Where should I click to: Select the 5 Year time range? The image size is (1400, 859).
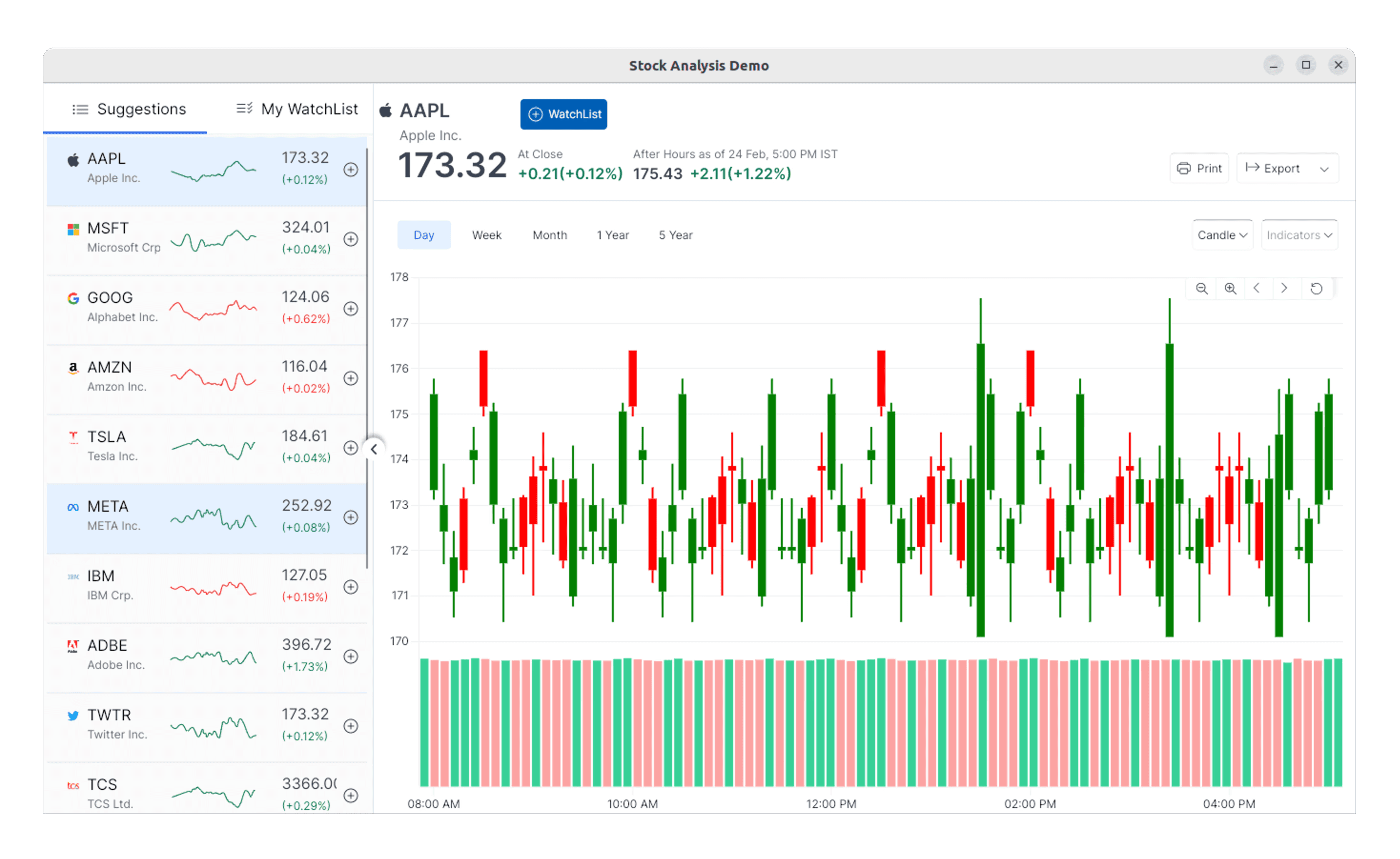[x=675, y=235]
